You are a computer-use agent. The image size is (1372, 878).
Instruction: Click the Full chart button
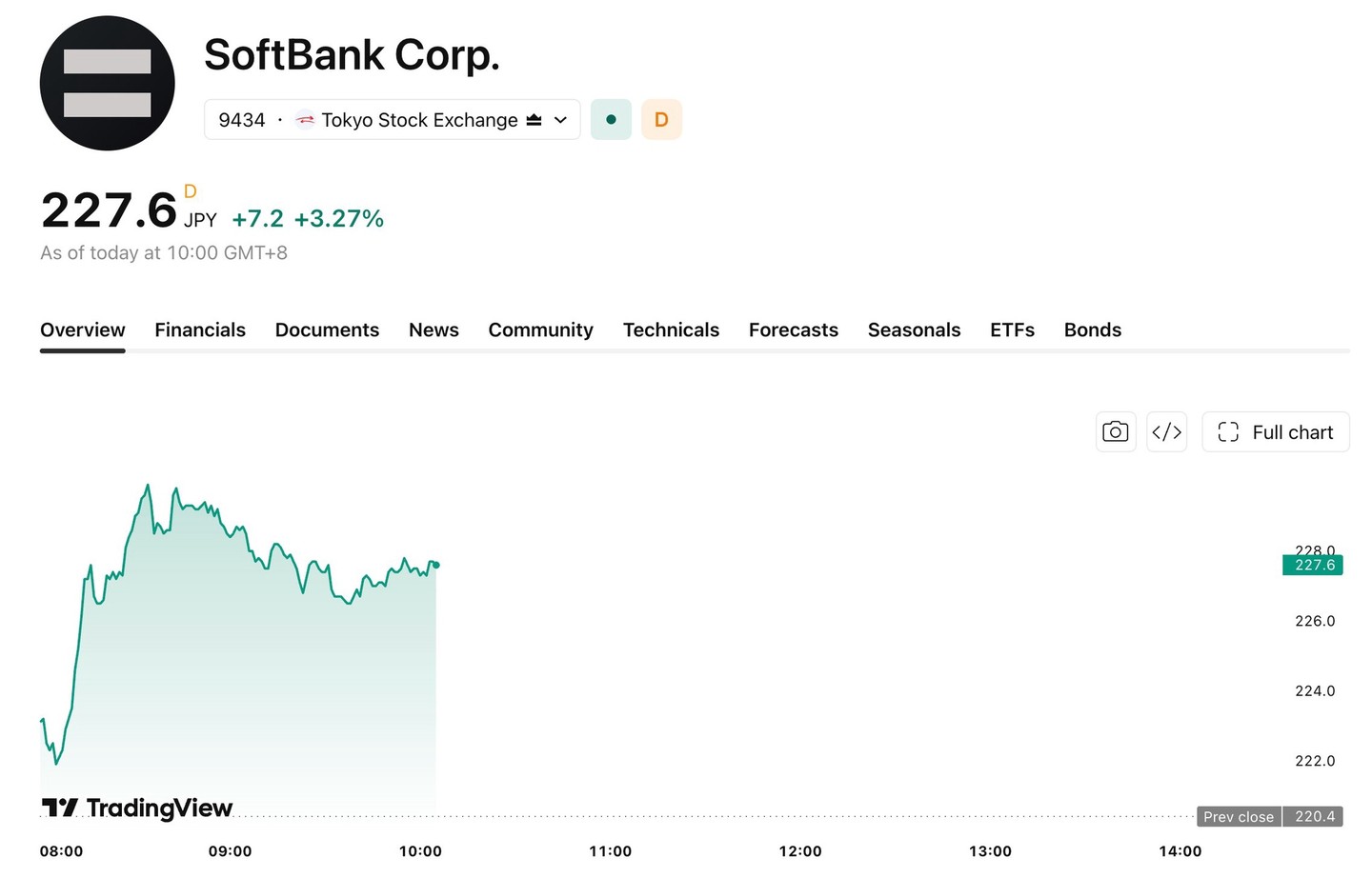click(x=1276, y=432)
